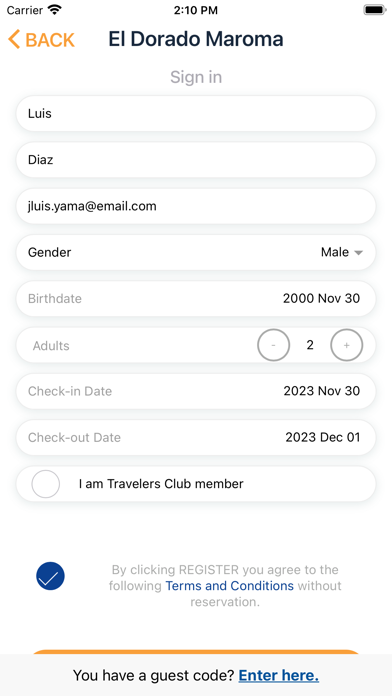Image resolution: width=392 pixels, height=696 pixels.
Task: Tap the Wi-Fi status icon
Action: 55,10
